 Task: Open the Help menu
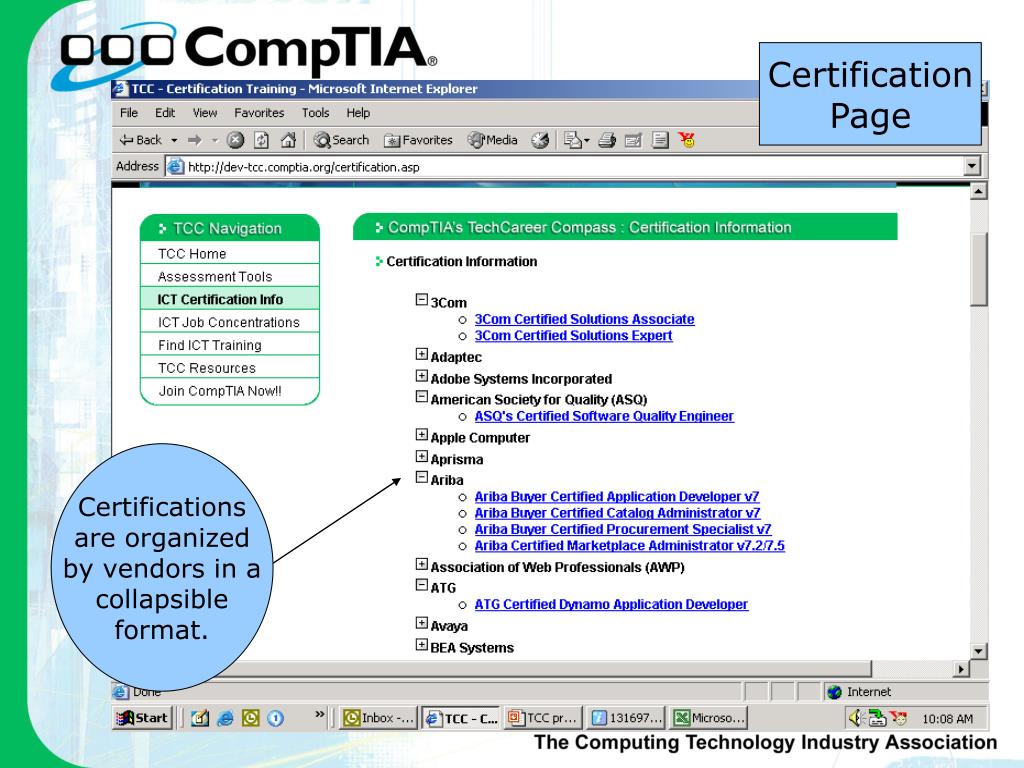(358, 113)
